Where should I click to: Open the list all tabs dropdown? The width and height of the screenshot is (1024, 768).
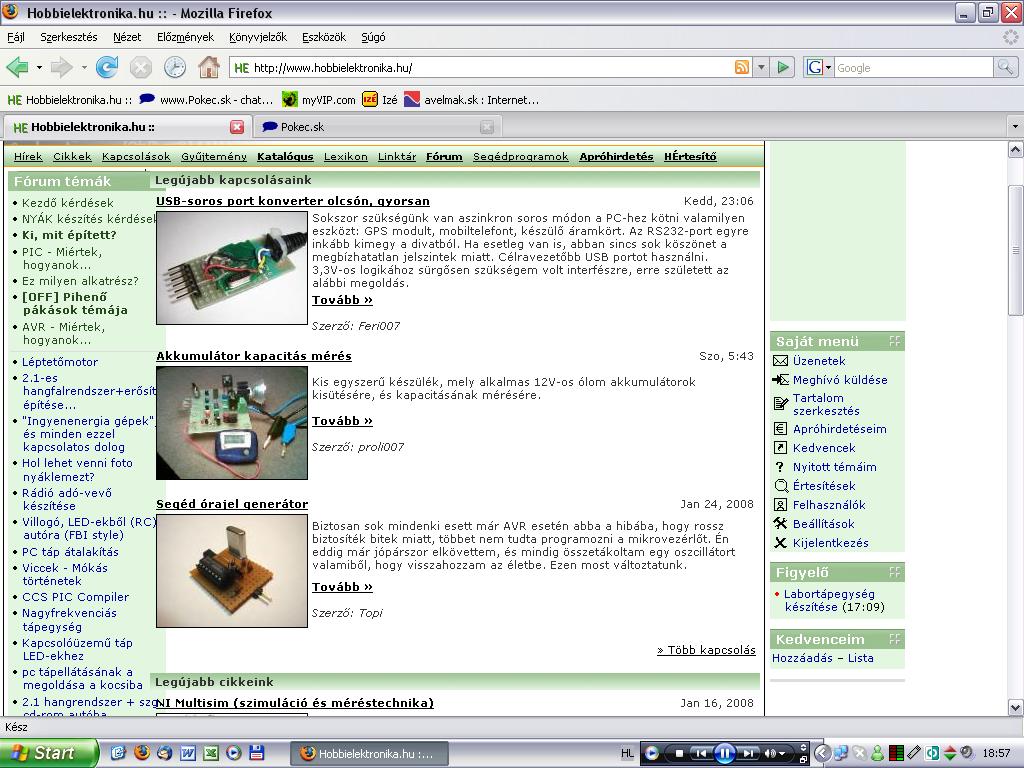pos(1014,126)
